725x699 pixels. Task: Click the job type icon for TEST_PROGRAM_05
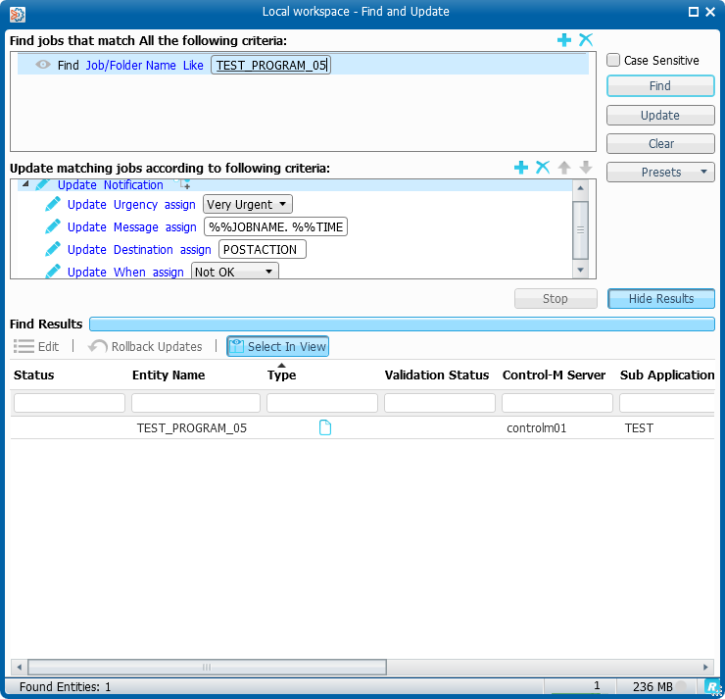tap(325, 428)
